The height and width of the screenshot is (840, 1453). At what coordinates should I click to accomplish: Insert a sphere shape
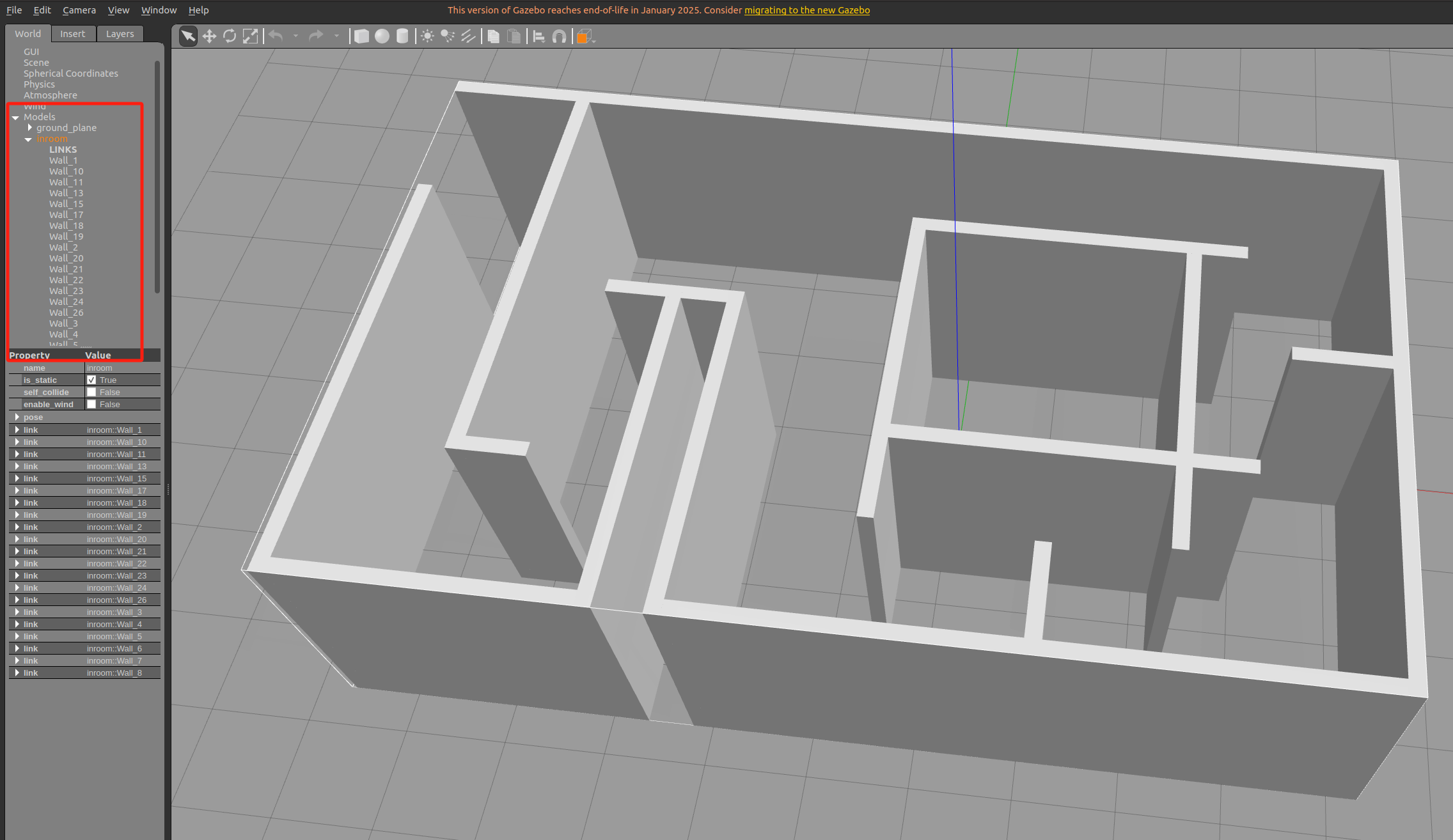point(382,36)
